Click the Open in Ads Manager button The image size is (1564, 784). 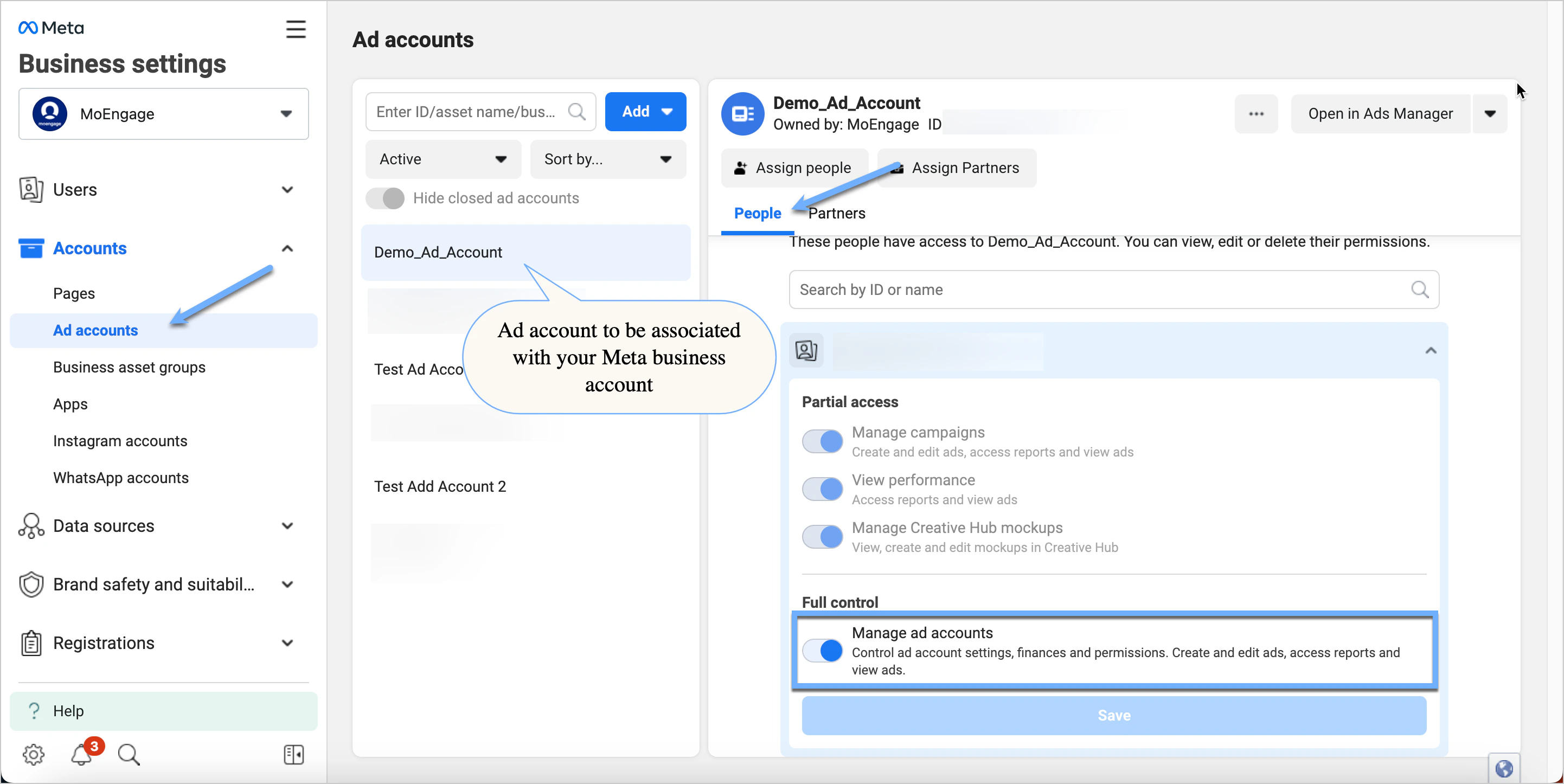[x=1380, y=114]
